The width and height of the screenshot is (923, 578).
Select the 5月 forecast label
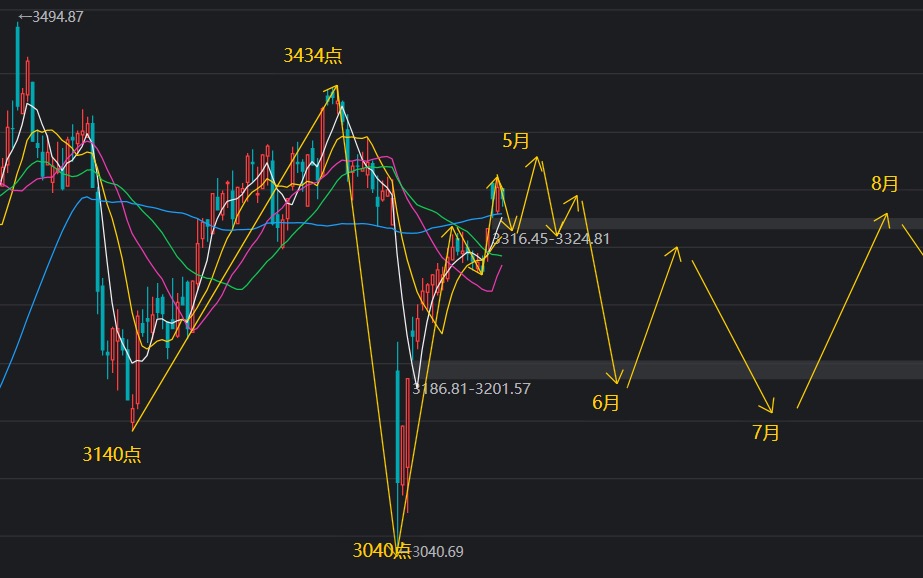tap(516, 141)
